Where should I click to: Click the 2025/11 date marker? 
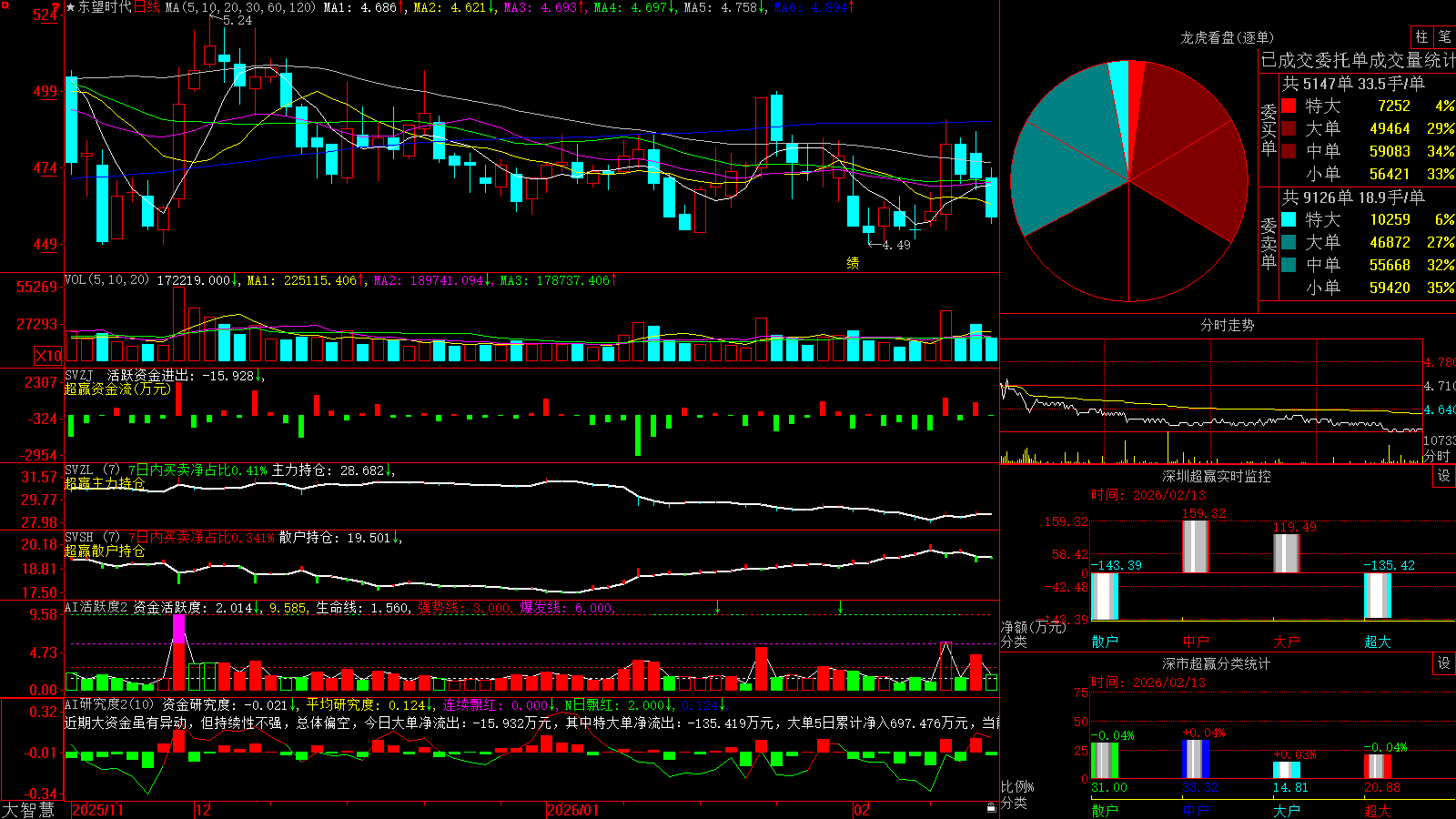click(x=97, y=810)
